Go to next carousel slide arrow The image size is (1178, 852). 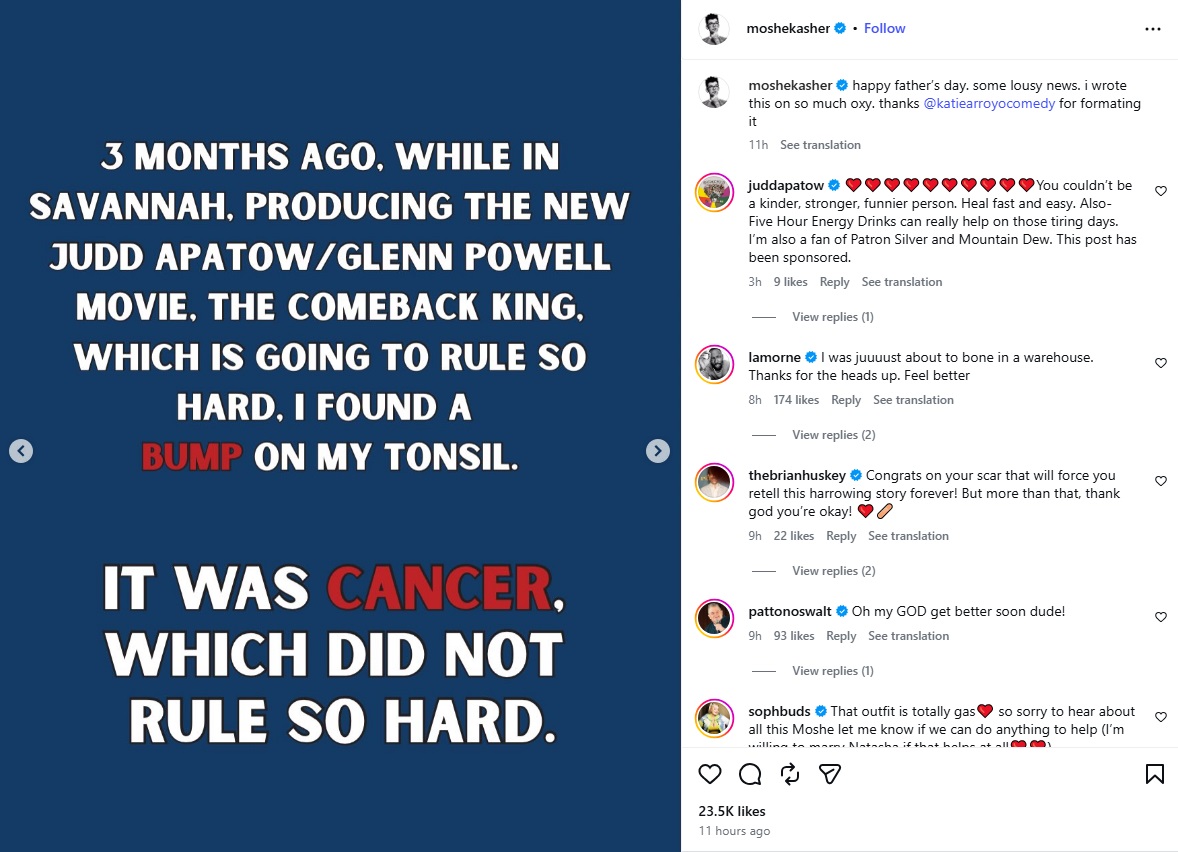click(657, 451)
